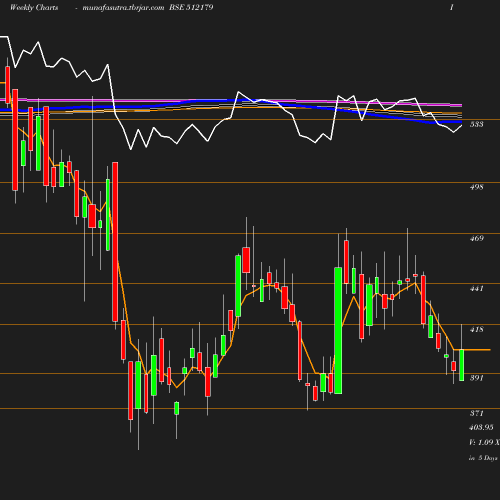The height and width of the screenshot is (500, 500).
Task: Click the tallest green candlestick body
Action: pyautogui.click(x=338, y=330)
